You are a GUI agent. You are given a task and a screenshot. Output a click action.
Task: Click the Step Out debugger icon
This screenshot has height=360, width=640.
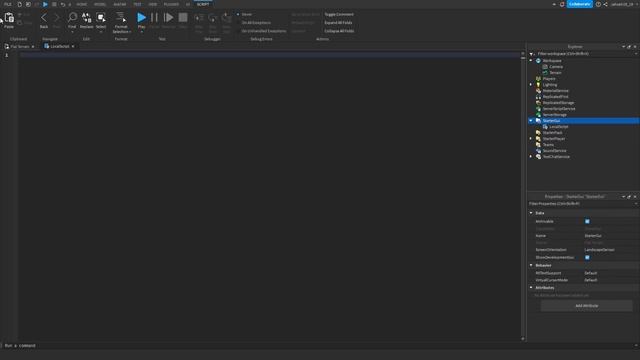226,18
